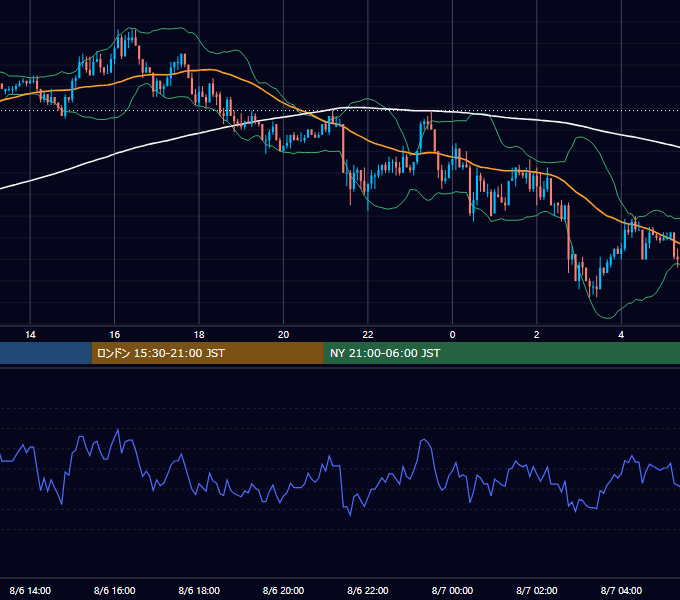
Task: Click the ロンドン 15:30-21:00 JST session bar
Action: 207,353
